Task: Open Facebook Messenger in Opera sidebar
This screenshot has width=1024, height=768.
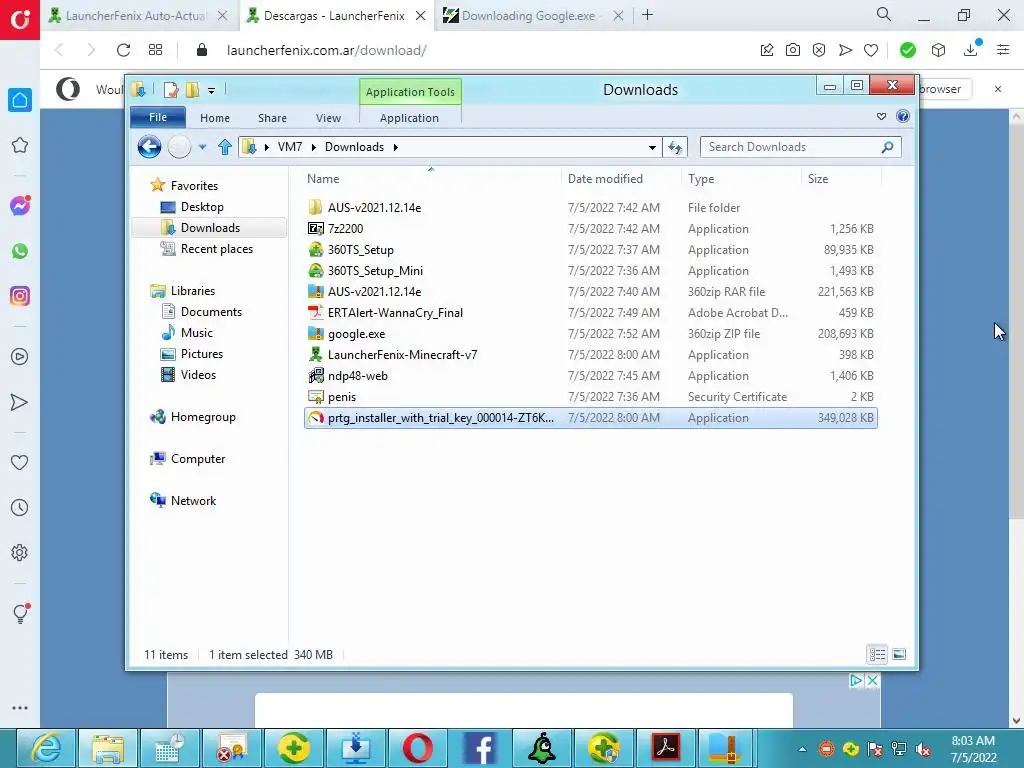Action: click(20, 206)
